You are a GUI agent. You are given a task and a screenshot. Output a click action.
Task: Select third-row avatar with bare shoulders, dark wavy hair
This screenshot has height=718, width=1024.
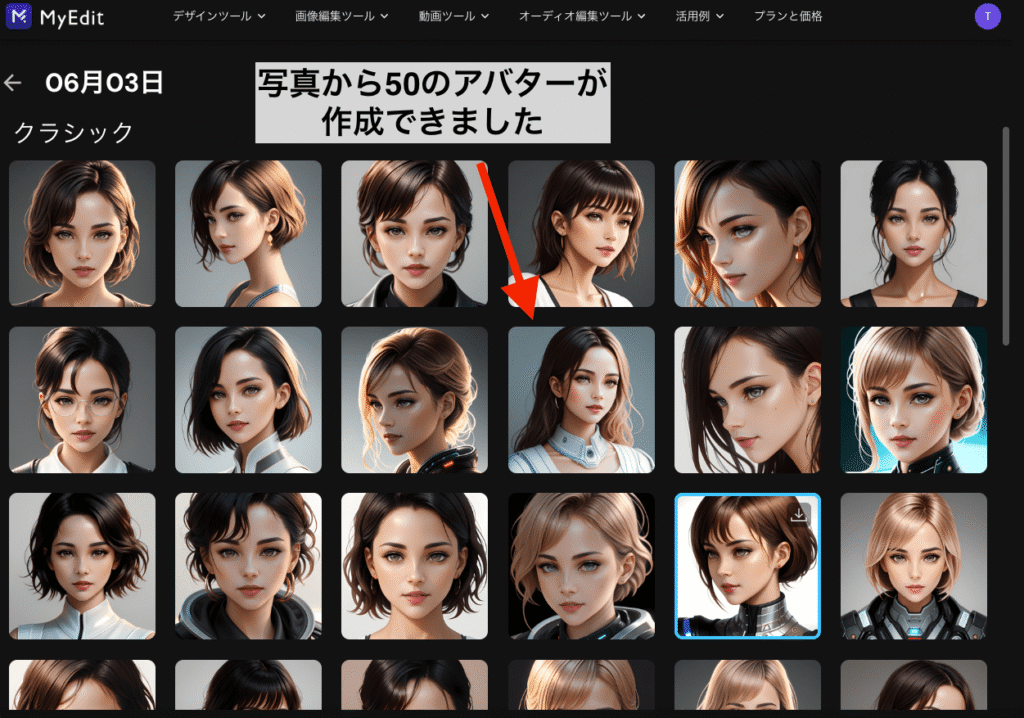point(414,566)
